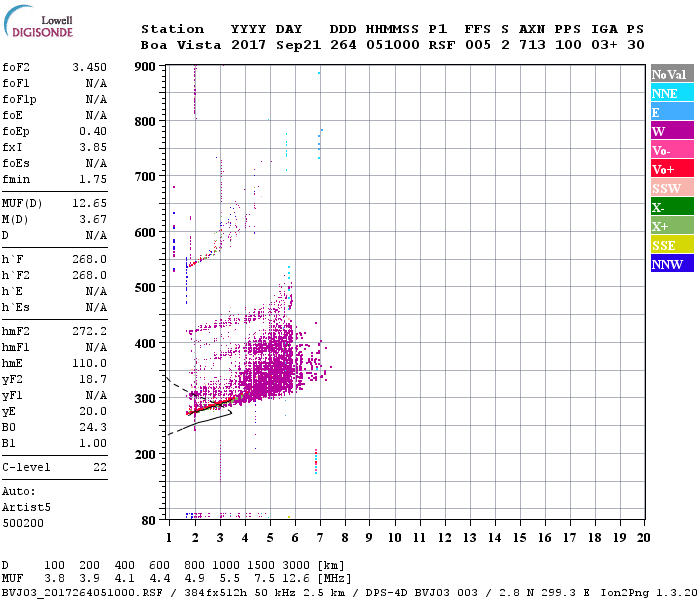
Task: Select the NNE cyan legend swatch
Action: 672,93
